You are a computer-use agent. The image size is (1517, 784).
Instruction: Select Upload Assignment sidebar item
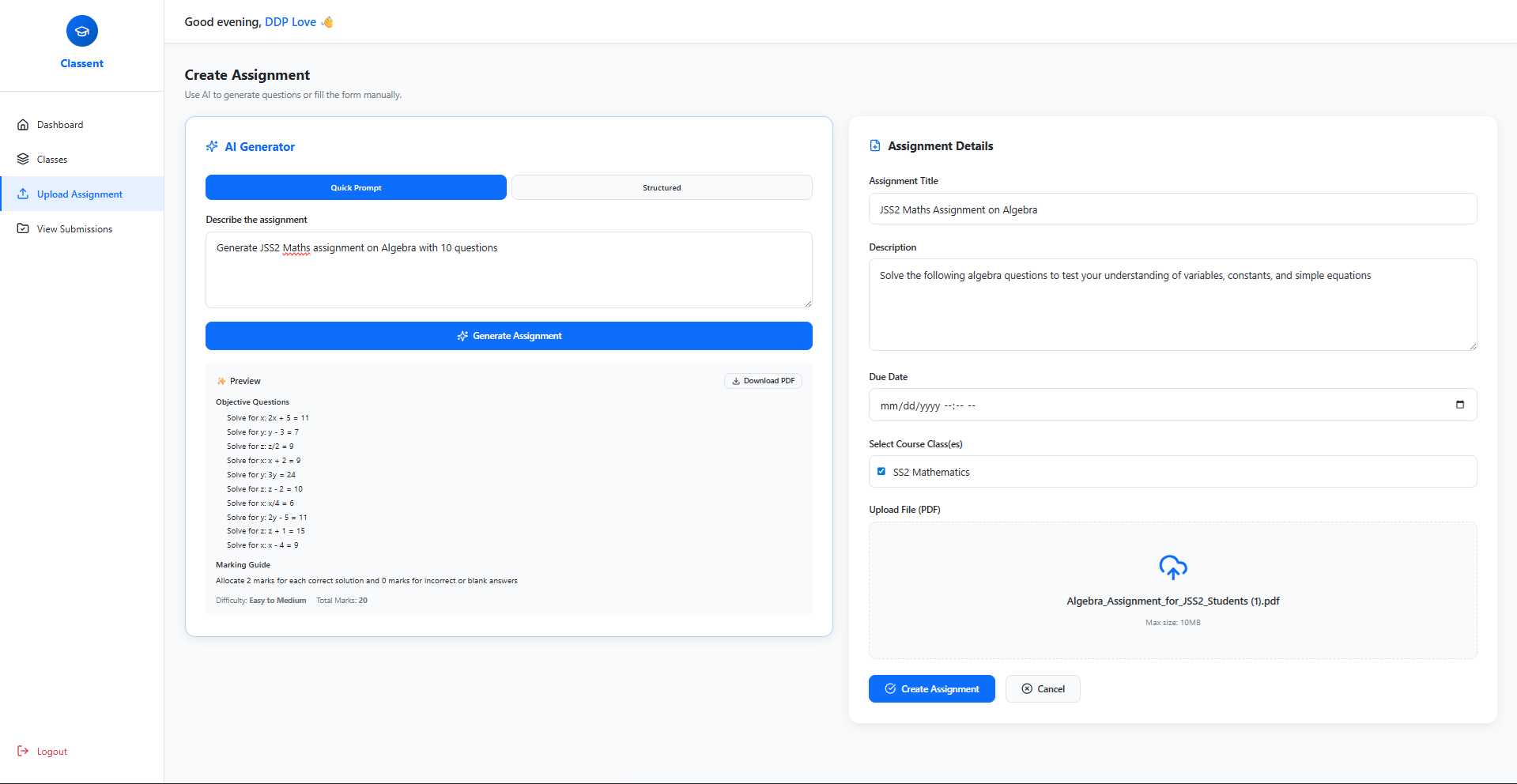pyautogui.click(x=82, y=194)
